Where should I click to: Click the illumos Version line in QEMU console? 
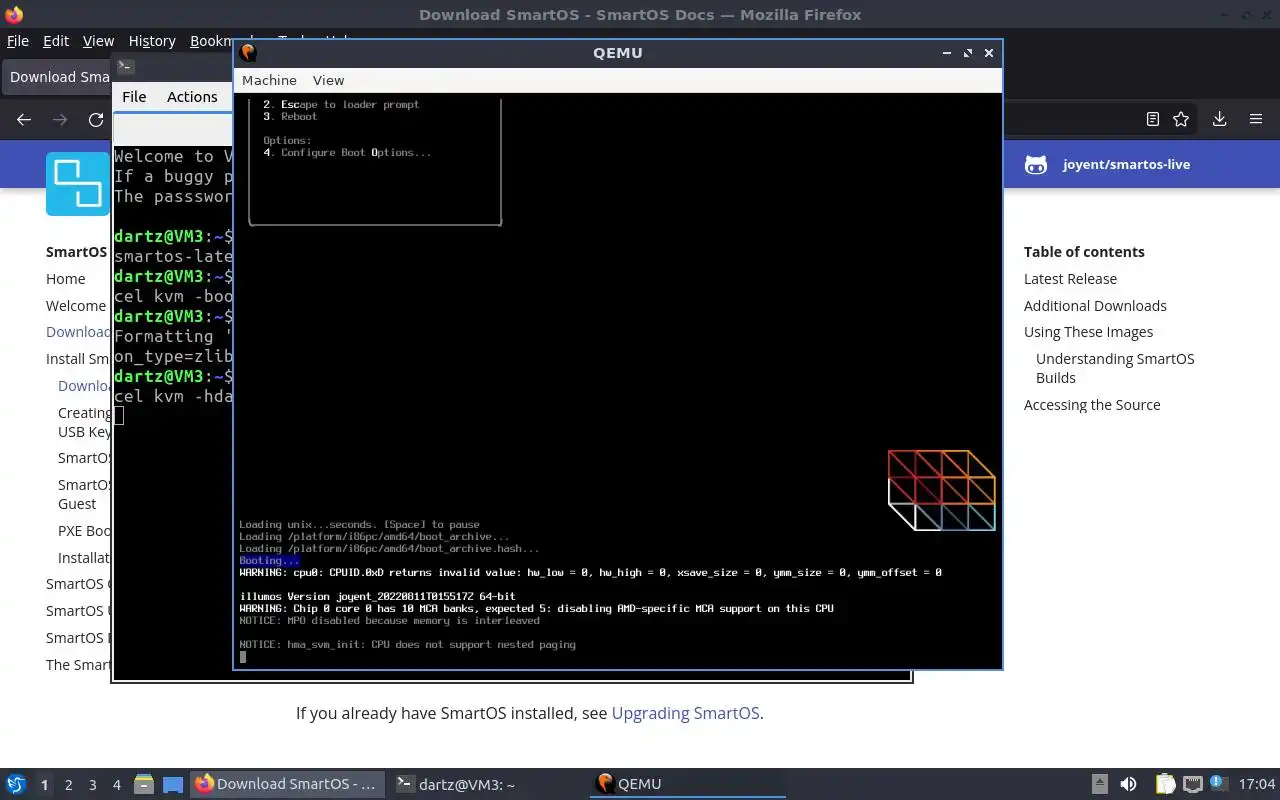pos(378,597)
